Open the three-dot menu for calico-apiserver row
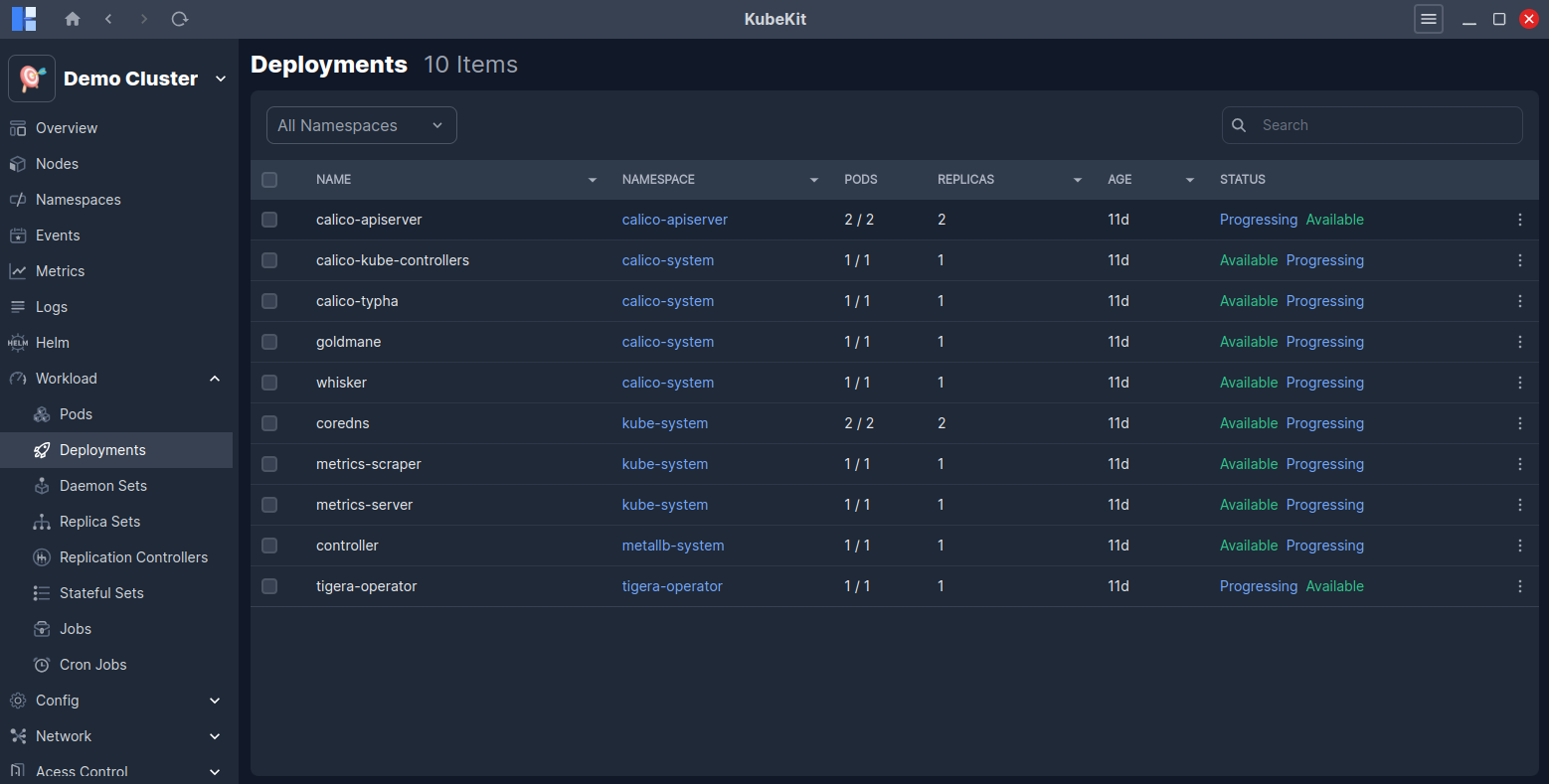This screenshot has height=784, width=1549. pyautogui.click(x=1519, y=220)
